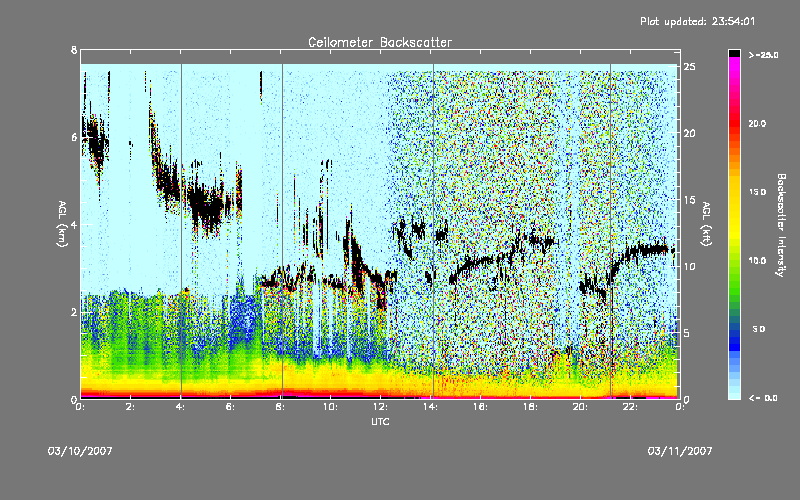Click the "5" tick on the kft axis

click(x=687, y=333)
